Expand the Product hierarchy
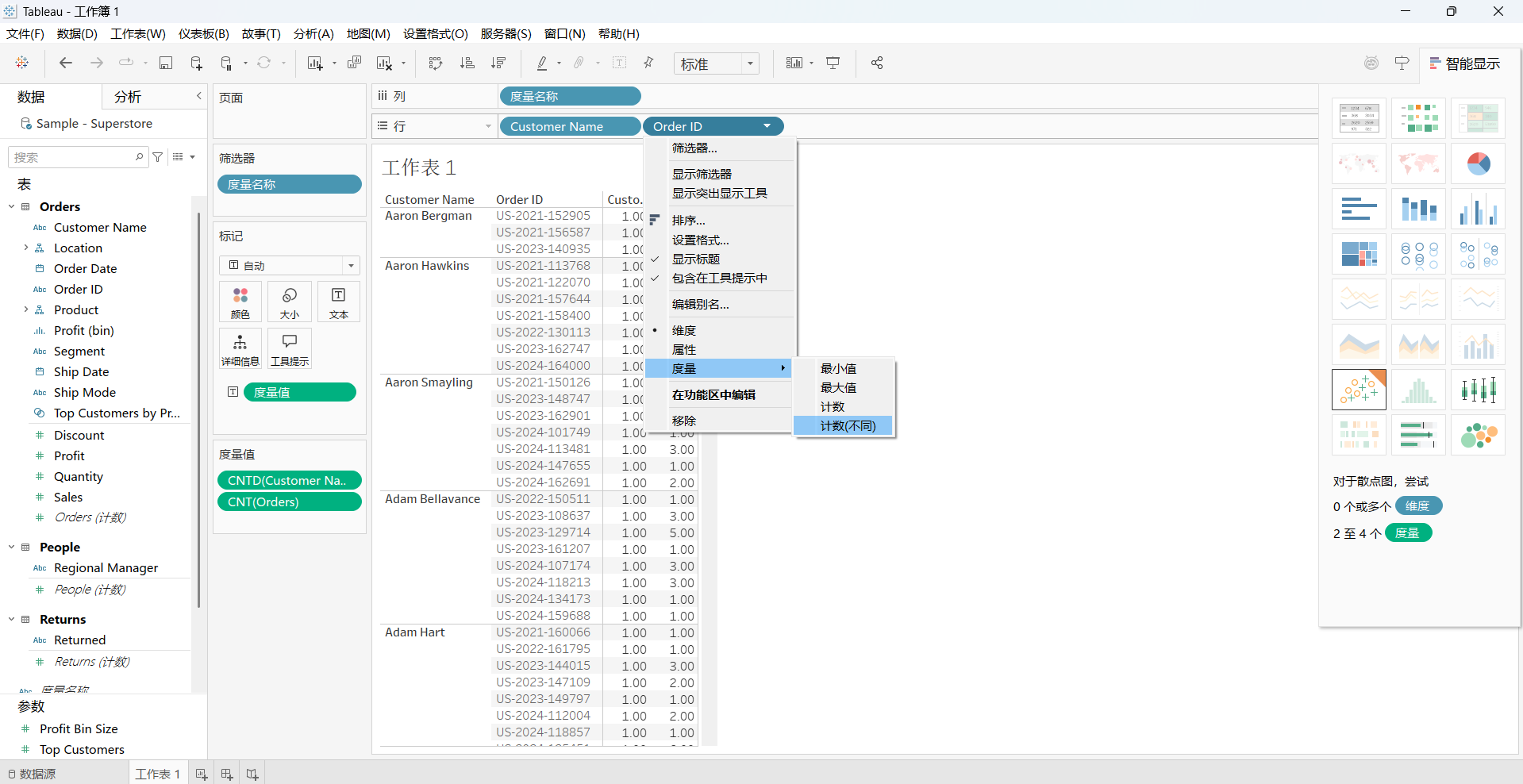Screen dimensions: 1523x784 26,309
